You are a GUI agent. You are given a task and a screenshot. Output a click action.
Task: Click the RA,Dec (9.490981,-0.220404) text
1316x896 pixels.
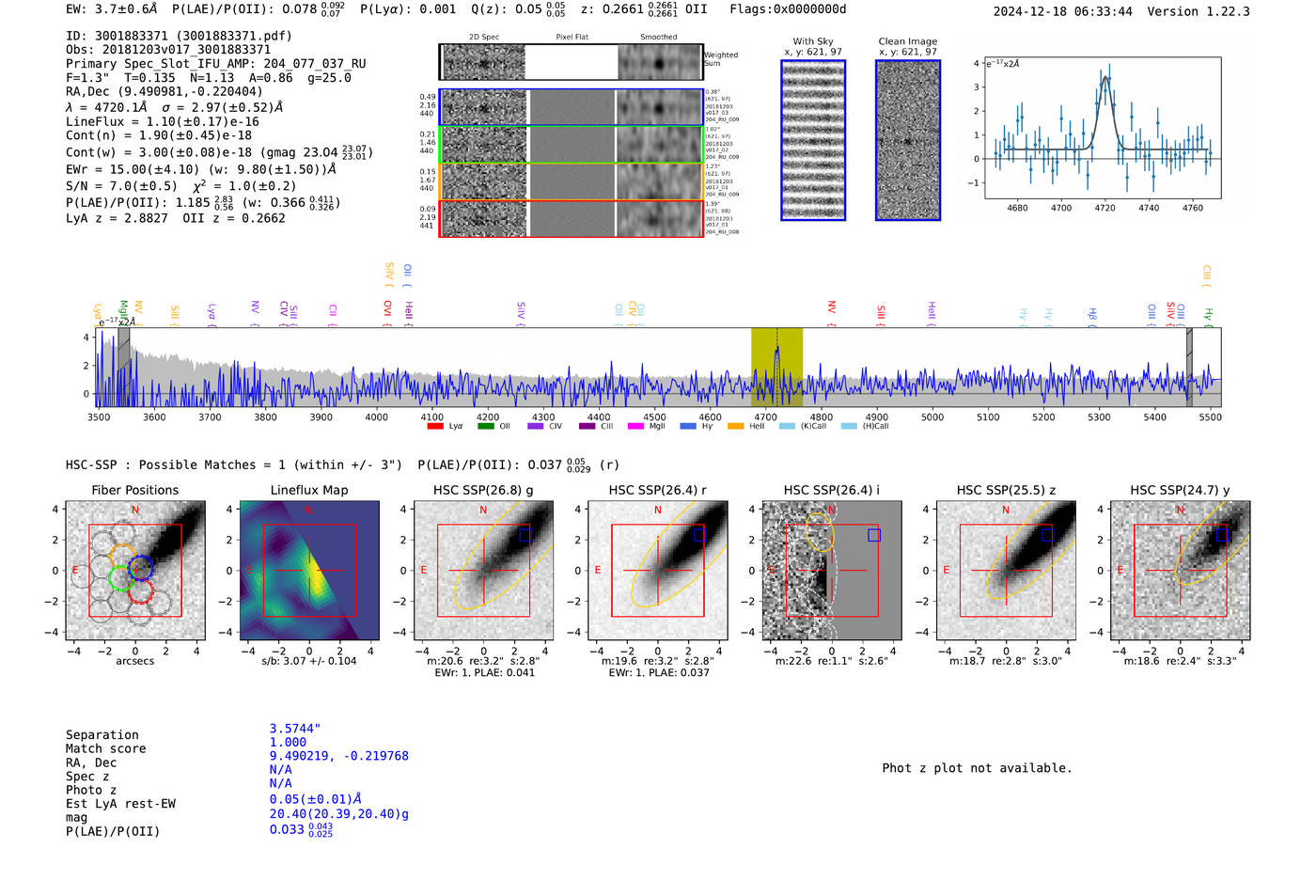click(x=164, y=92)
